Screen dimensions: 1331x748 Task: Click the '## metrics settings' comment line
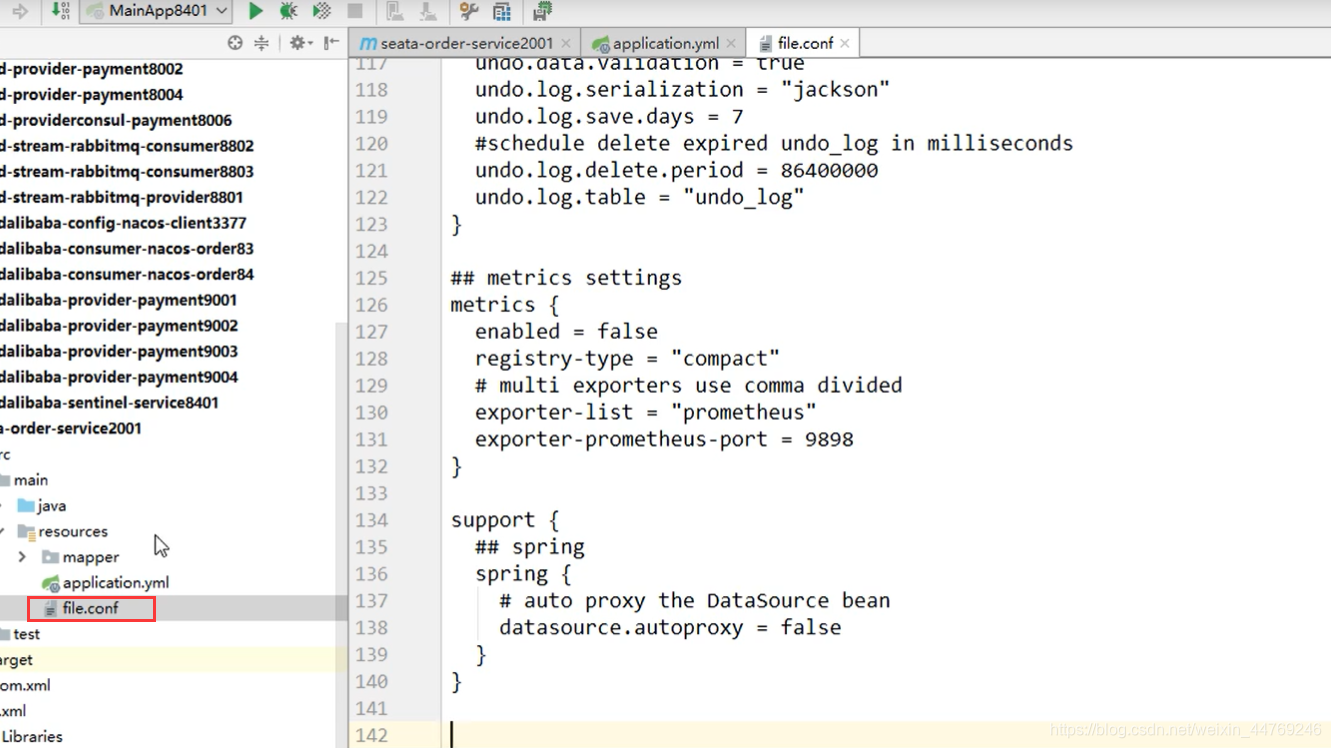click(566, 278)
